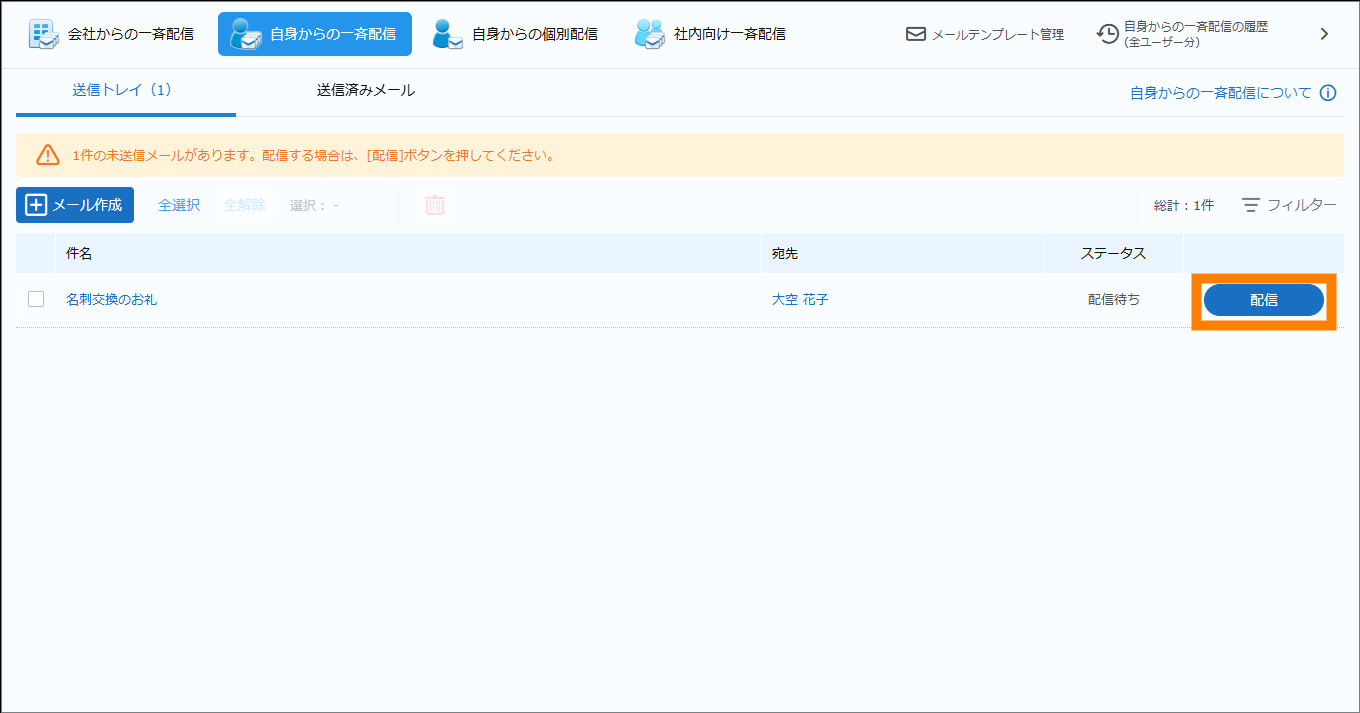This screenshot has height=713, width=1360.
Task: Tick the checkbox for 名刺交換のお礼
Action: [36, 299]
